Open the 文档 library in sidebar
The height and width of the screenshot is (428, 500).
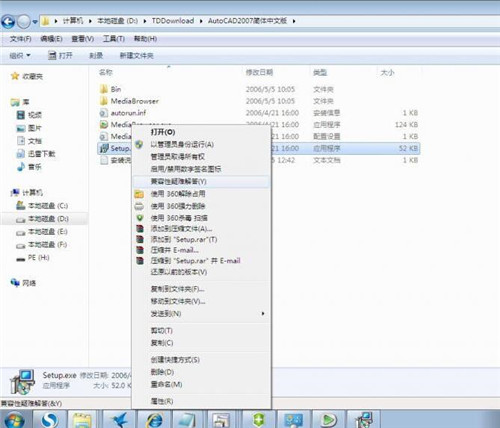[x=29, y=141]
